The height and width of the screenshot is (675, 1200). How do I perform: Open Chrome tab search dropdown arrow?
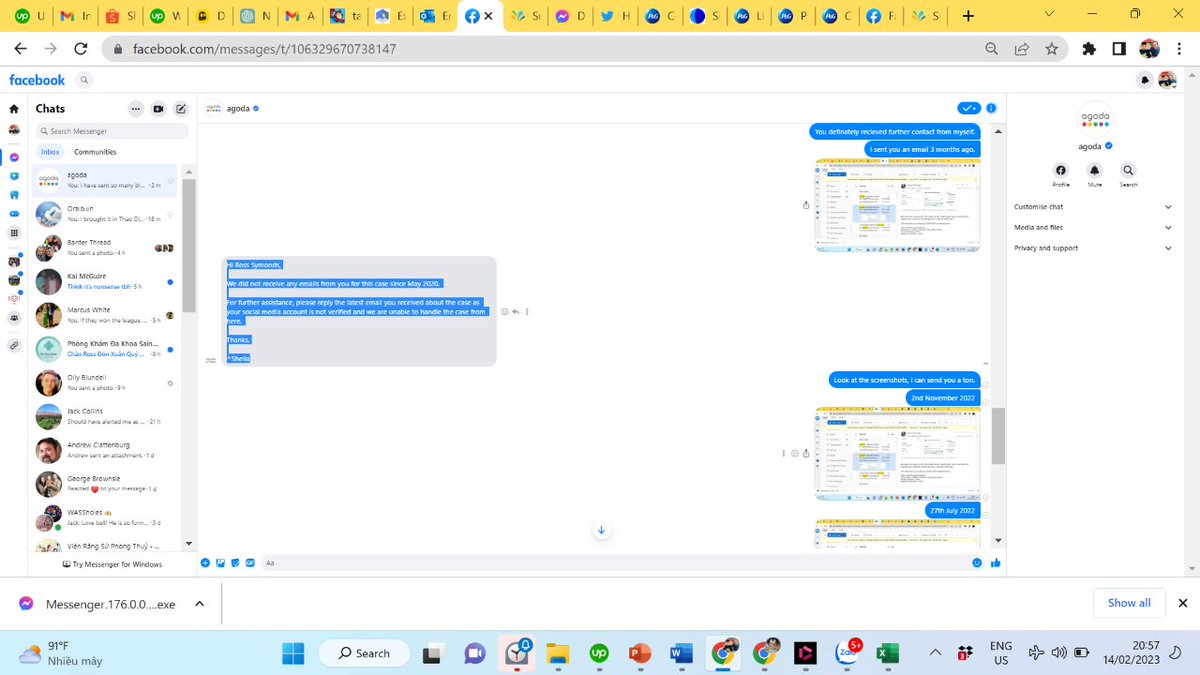1048,15
